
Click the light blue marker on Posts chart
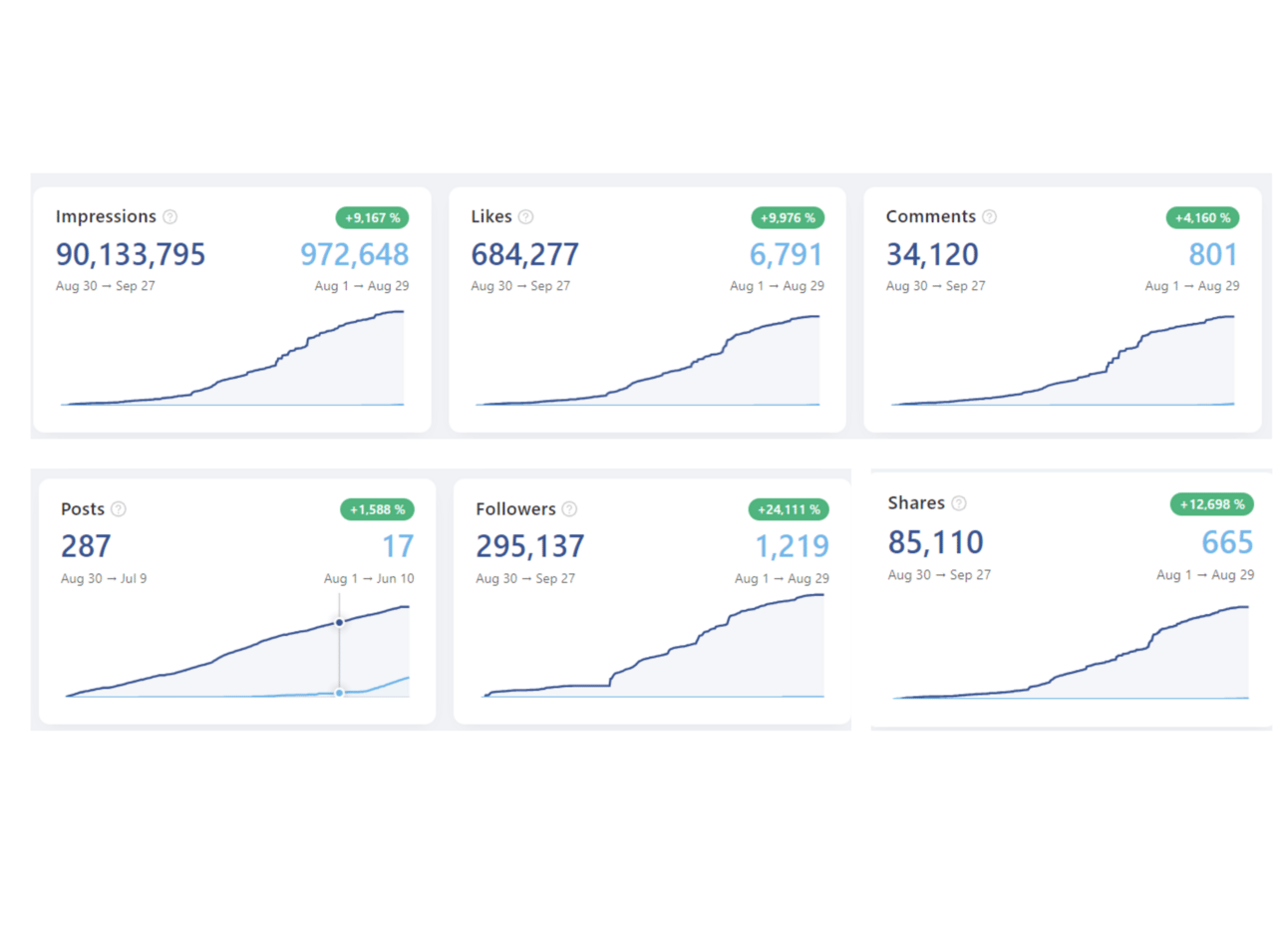340,692
